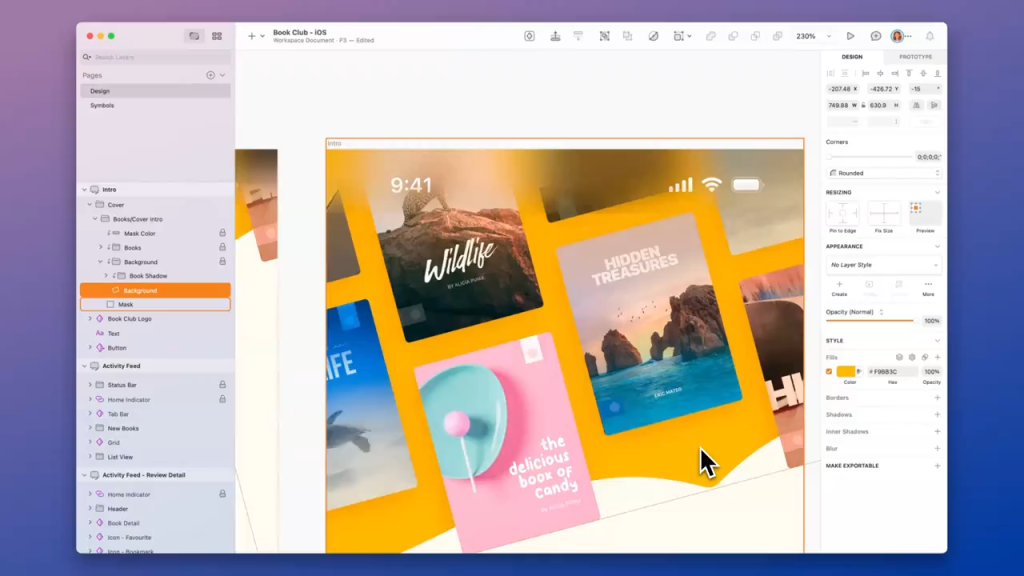The width and height of the screenshot is (1024, 576).
Task: Switch sidebar to layer list view
Action: [x=194, y=36]
